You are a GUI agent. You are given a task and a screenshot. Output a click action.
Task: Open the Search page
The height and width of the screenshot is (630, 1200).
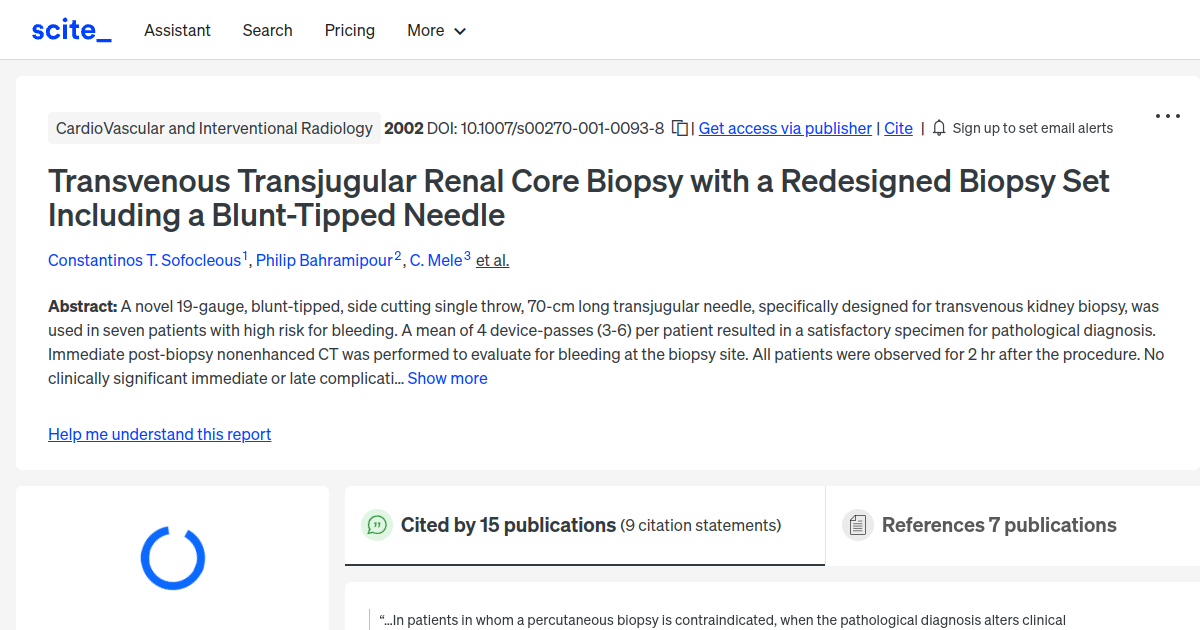pyautogui.click(x=267, y=30)
